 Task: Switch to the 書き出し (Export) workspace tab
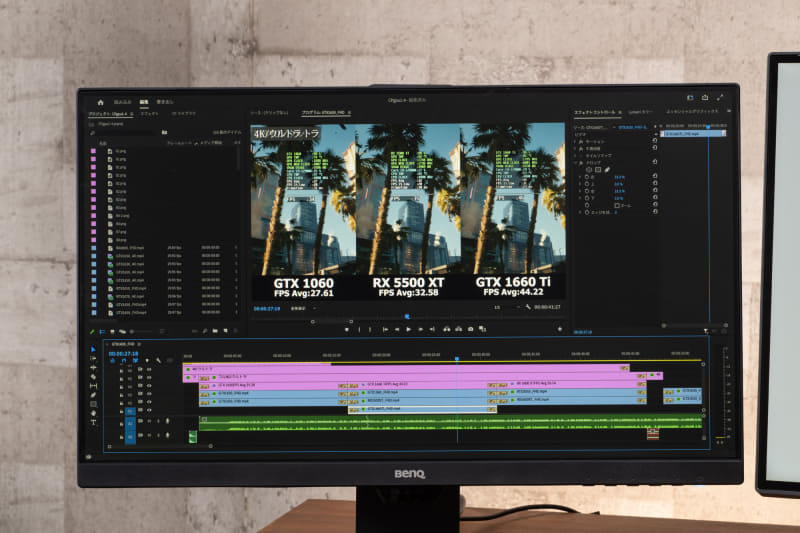(x=165, y=103)
